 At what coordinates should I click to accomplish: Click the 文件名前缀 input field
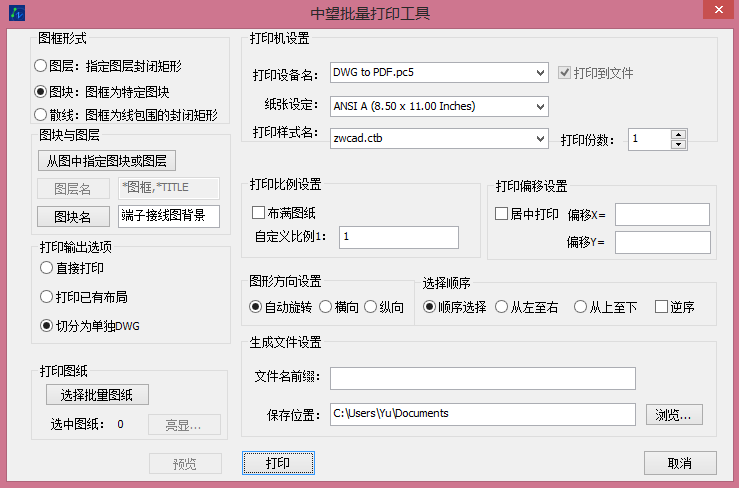coord(482,378)
